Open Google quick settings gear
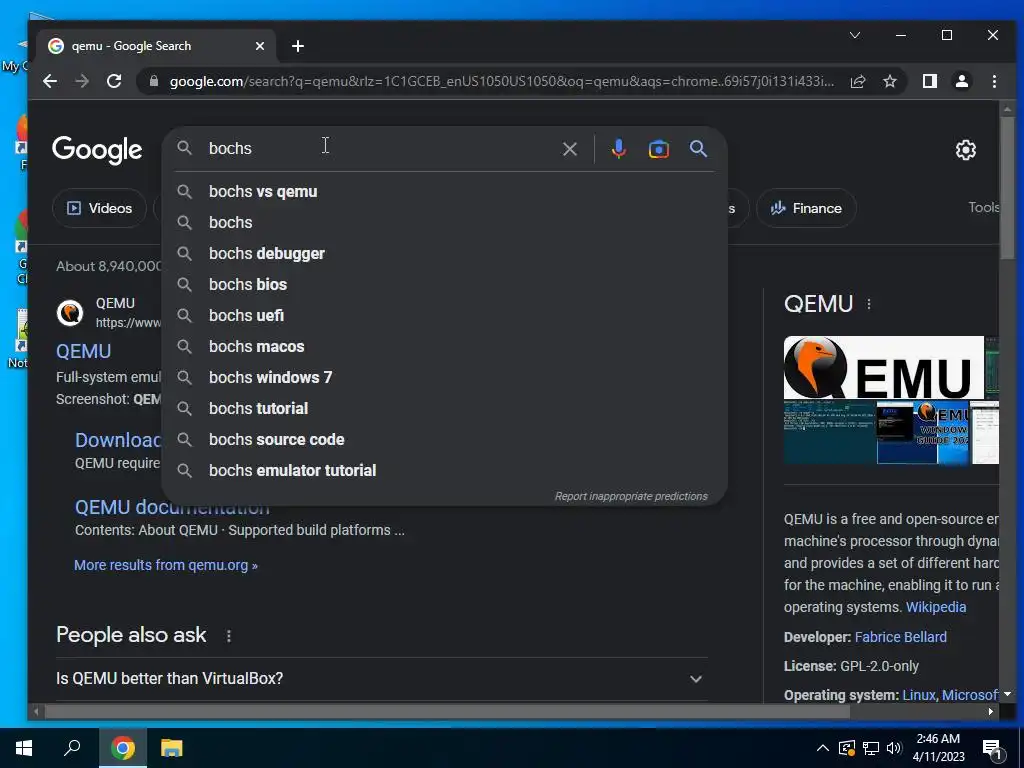 click(x=965, y=150)
